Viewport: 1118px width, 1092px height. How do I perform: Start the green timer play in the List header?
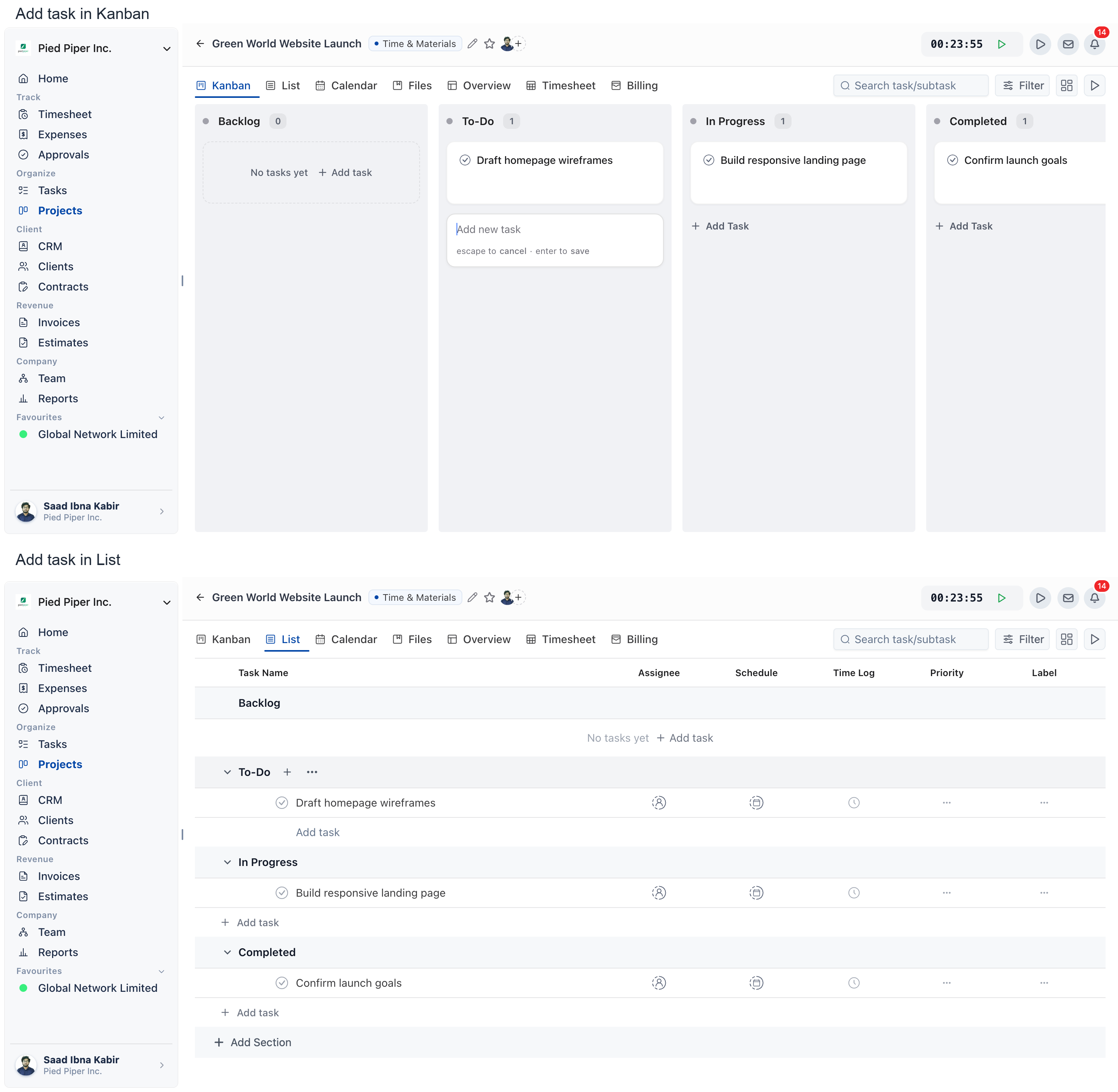(1002, 598)
